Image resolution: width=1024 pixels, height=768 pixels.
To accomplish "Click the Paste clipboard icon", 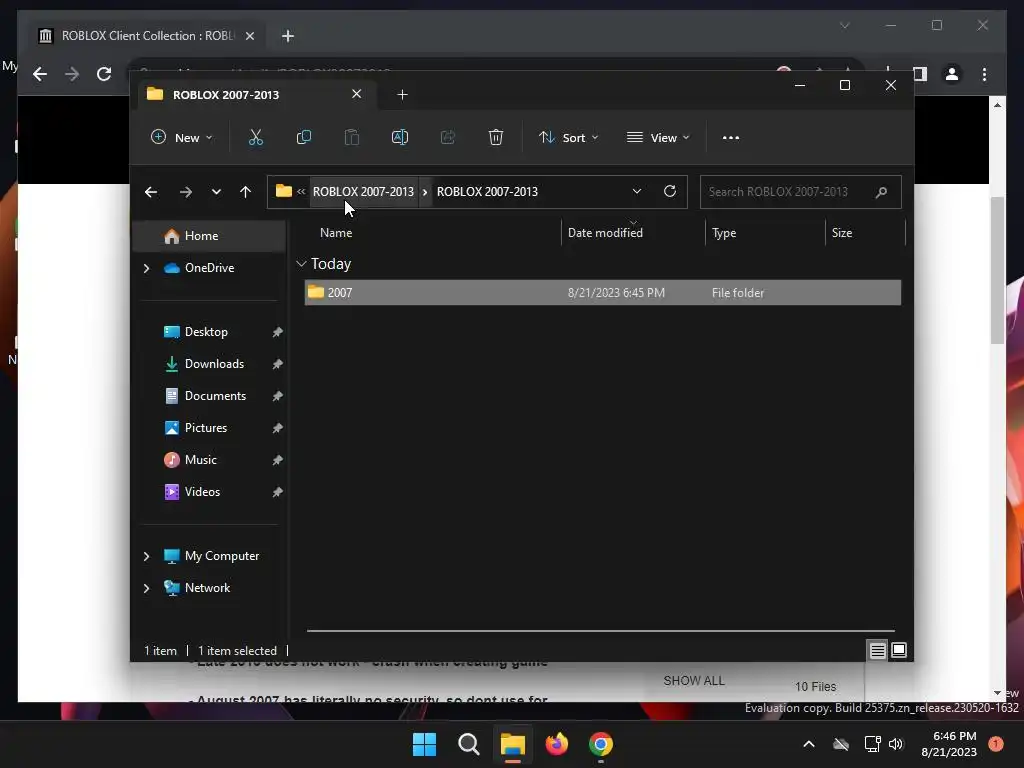I will pyautogui.click(x=351, y=138).
